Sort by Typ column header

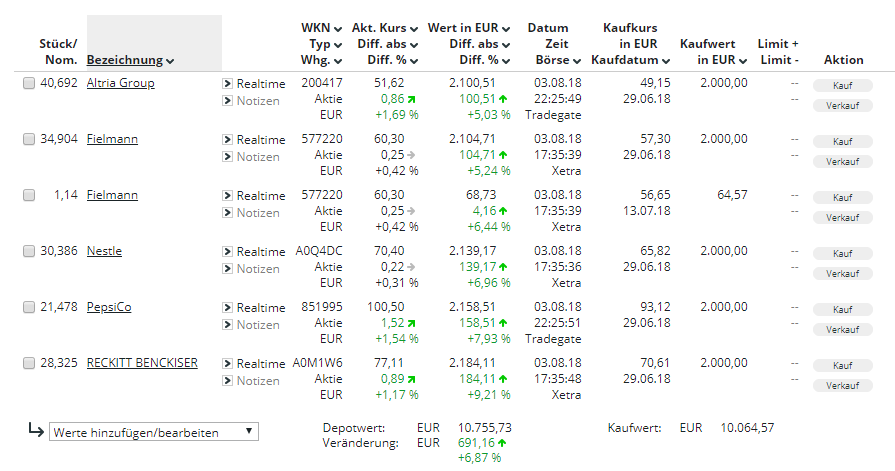tap(325, 44)
